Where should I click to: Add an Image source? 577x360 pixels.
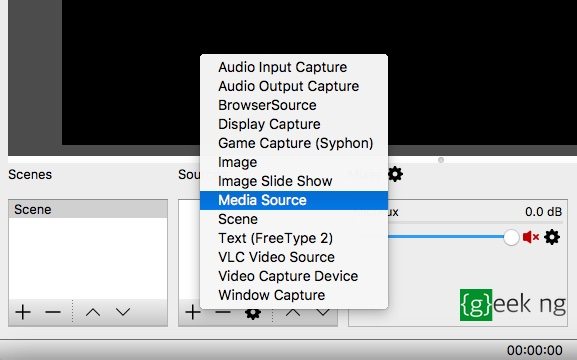294,162
